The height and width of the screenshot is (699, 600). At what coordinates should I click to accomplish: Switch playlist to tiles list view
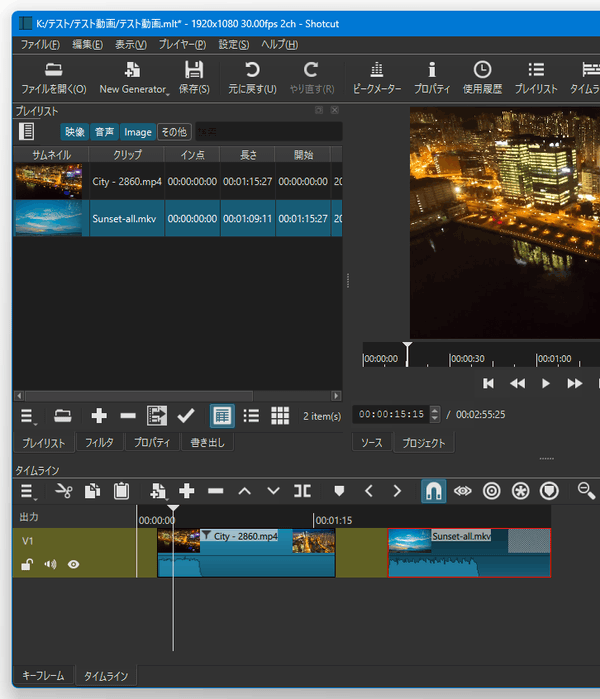click(251, 416)
